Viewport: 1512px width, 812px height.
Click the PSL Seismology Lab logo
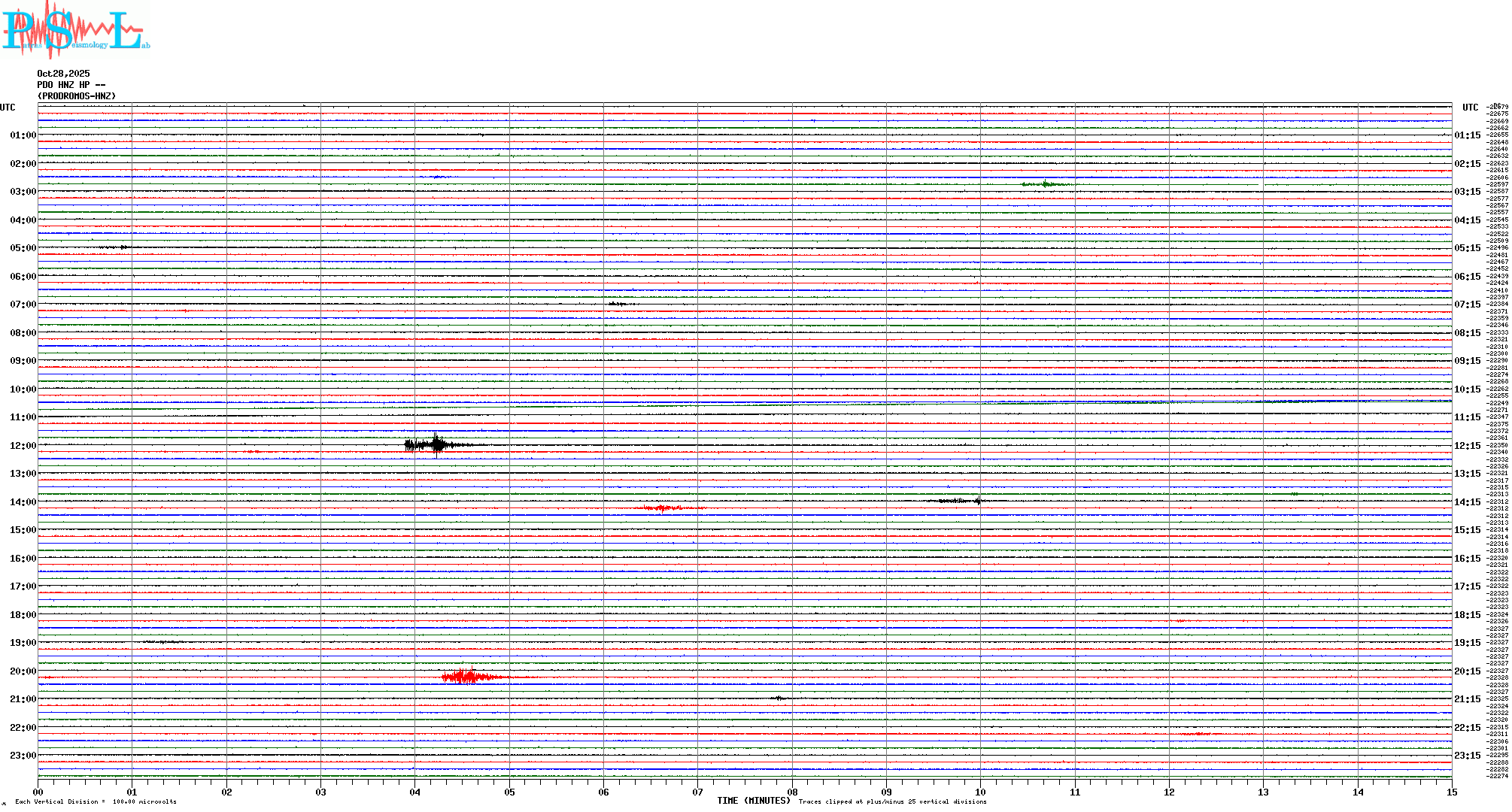click(75, 30)
